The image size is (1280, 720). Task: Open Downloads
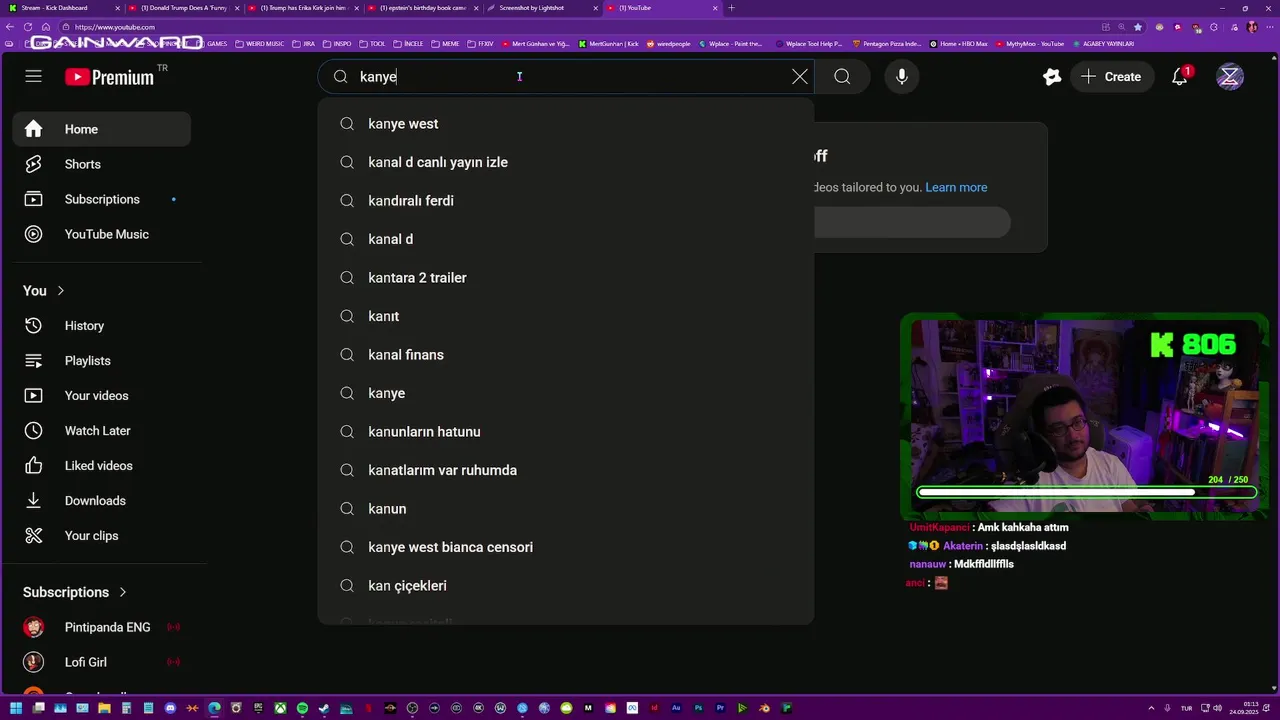101,500
